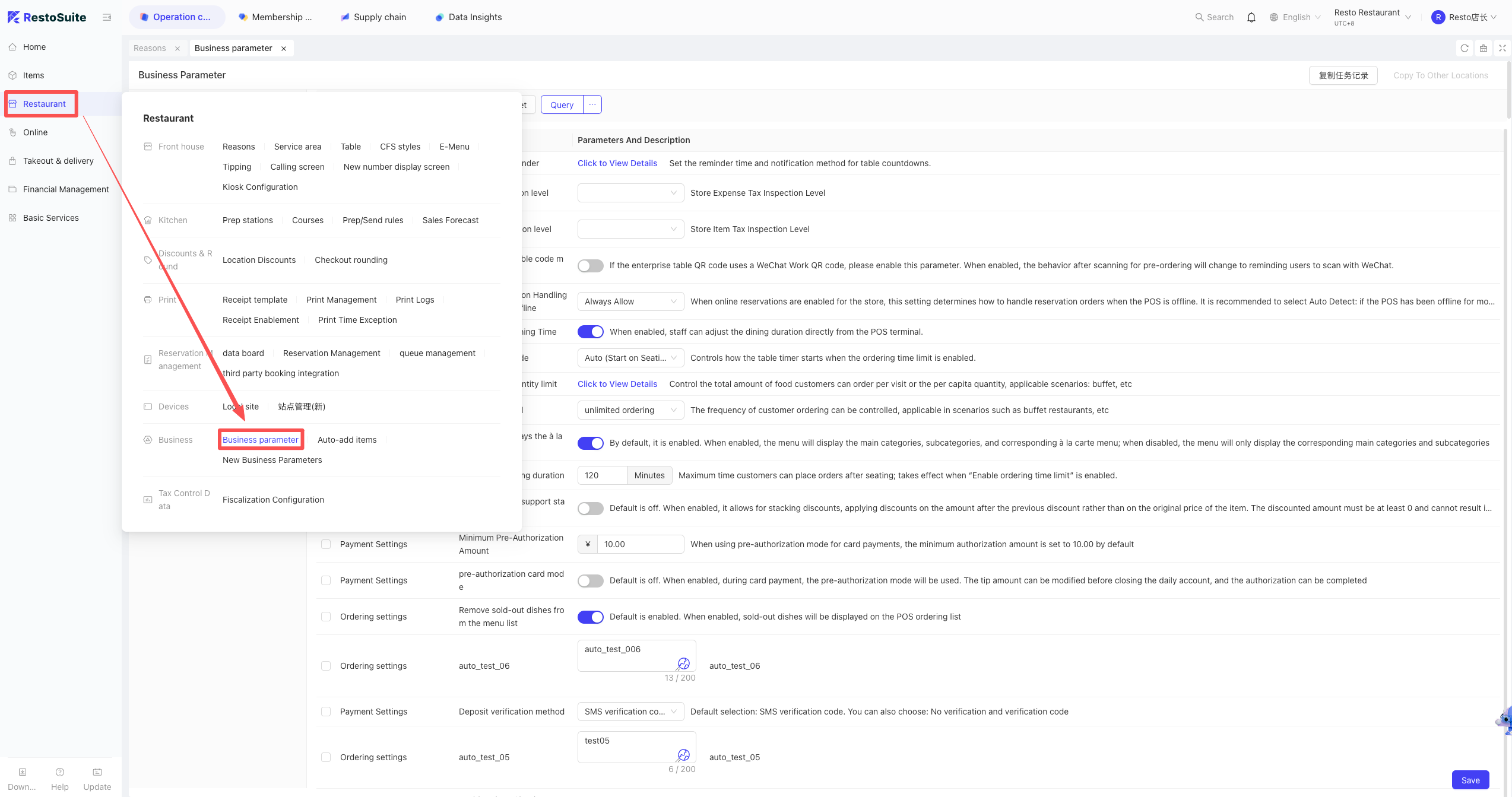Click the AI icon in auto_test_006 textbox
The height and width of the screenshot is (797, 1512).
pyautogui.click(x=683, y=663)
